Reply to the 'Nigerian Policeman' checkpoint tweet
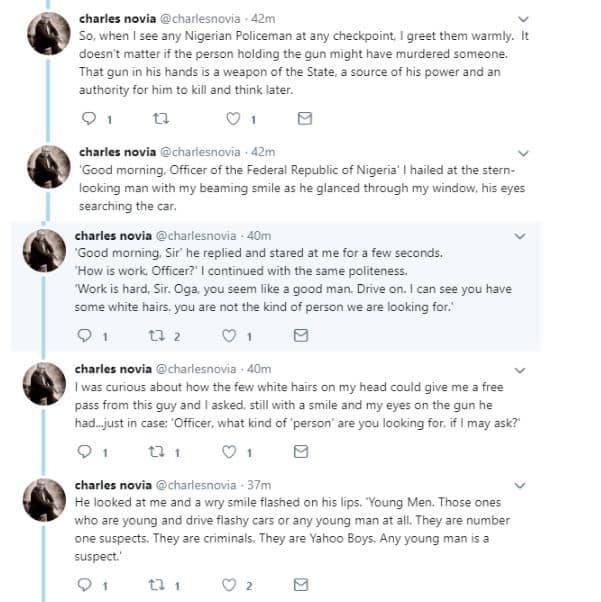601x602 pixels. point(87,118)
